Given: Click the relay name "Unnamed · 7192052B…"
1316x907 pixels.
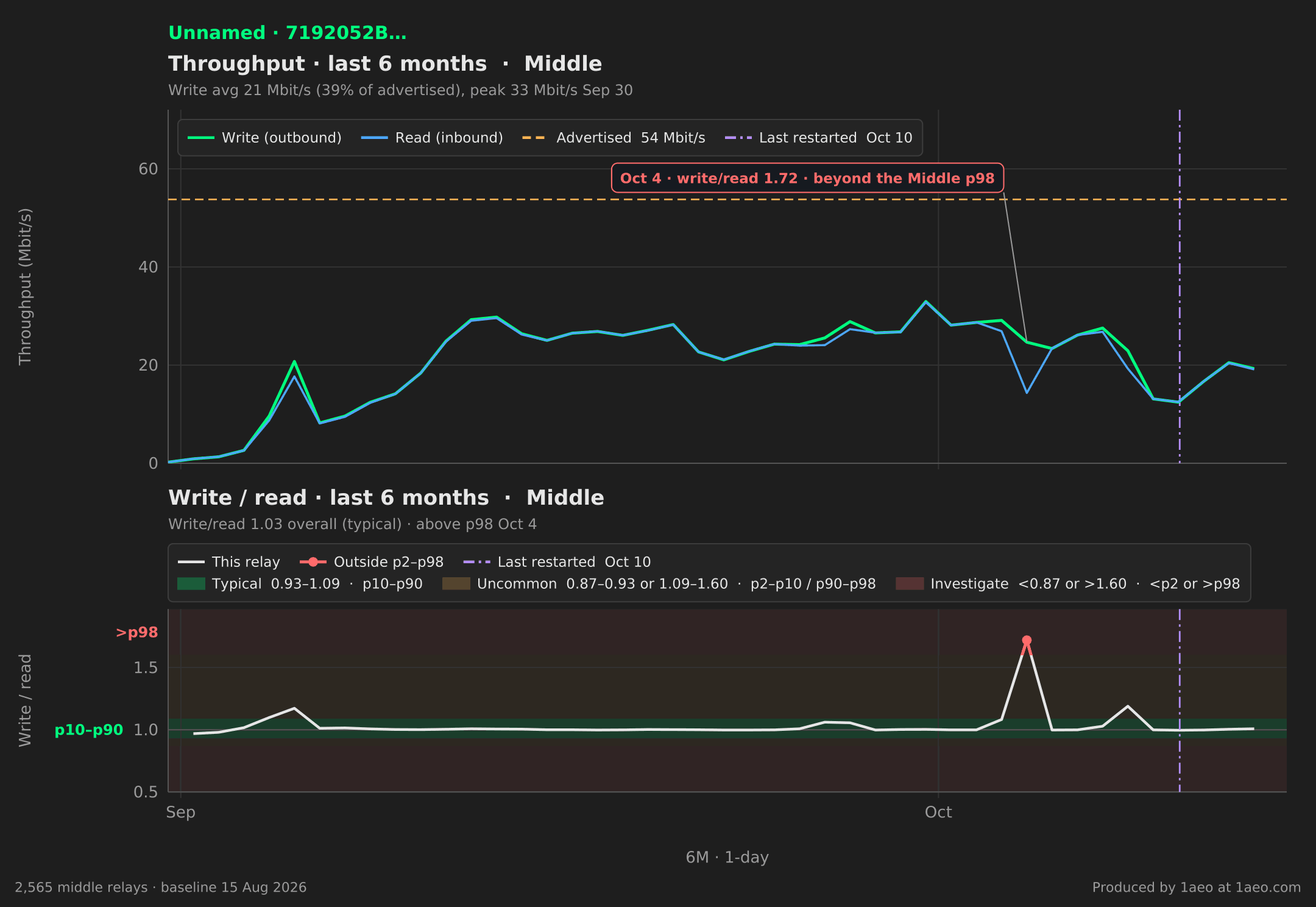Looking at the screenshot, I should pos(287,33).
